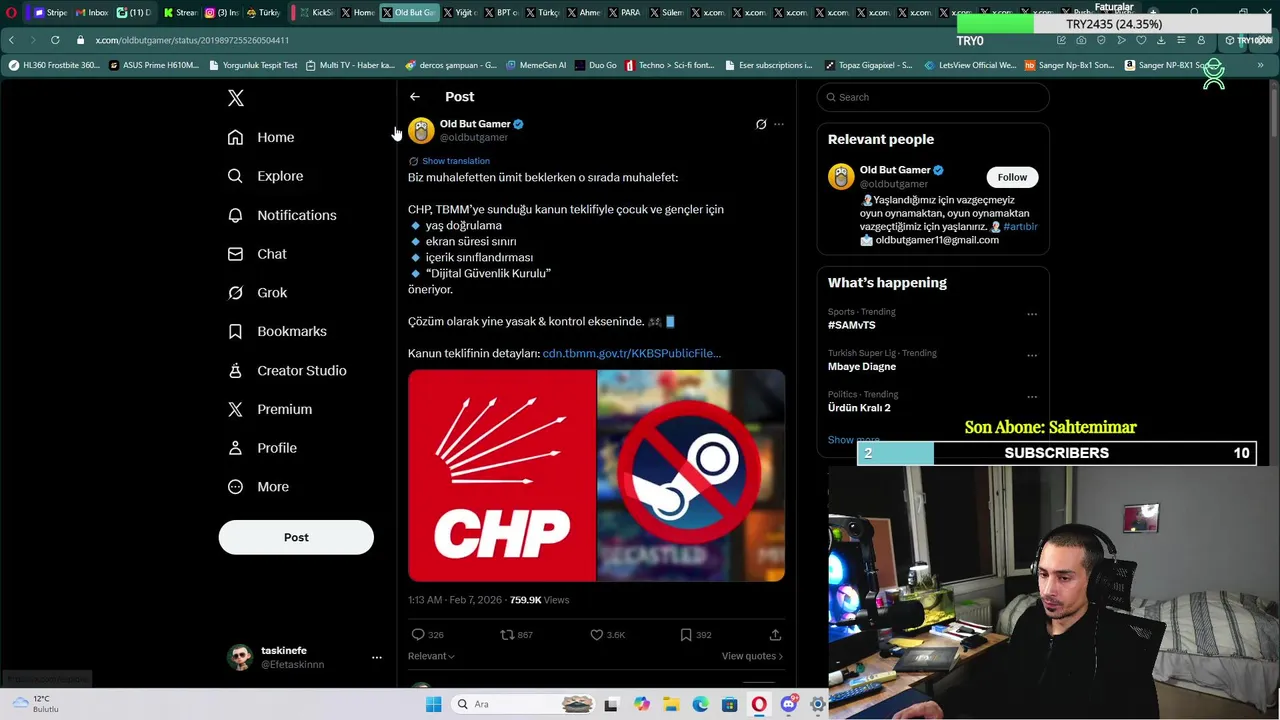The height and width of the screenshot is (720, 1280).
Task: Open the cdn.tbmm.gov.tr link
Action: (x=632, y=353)
